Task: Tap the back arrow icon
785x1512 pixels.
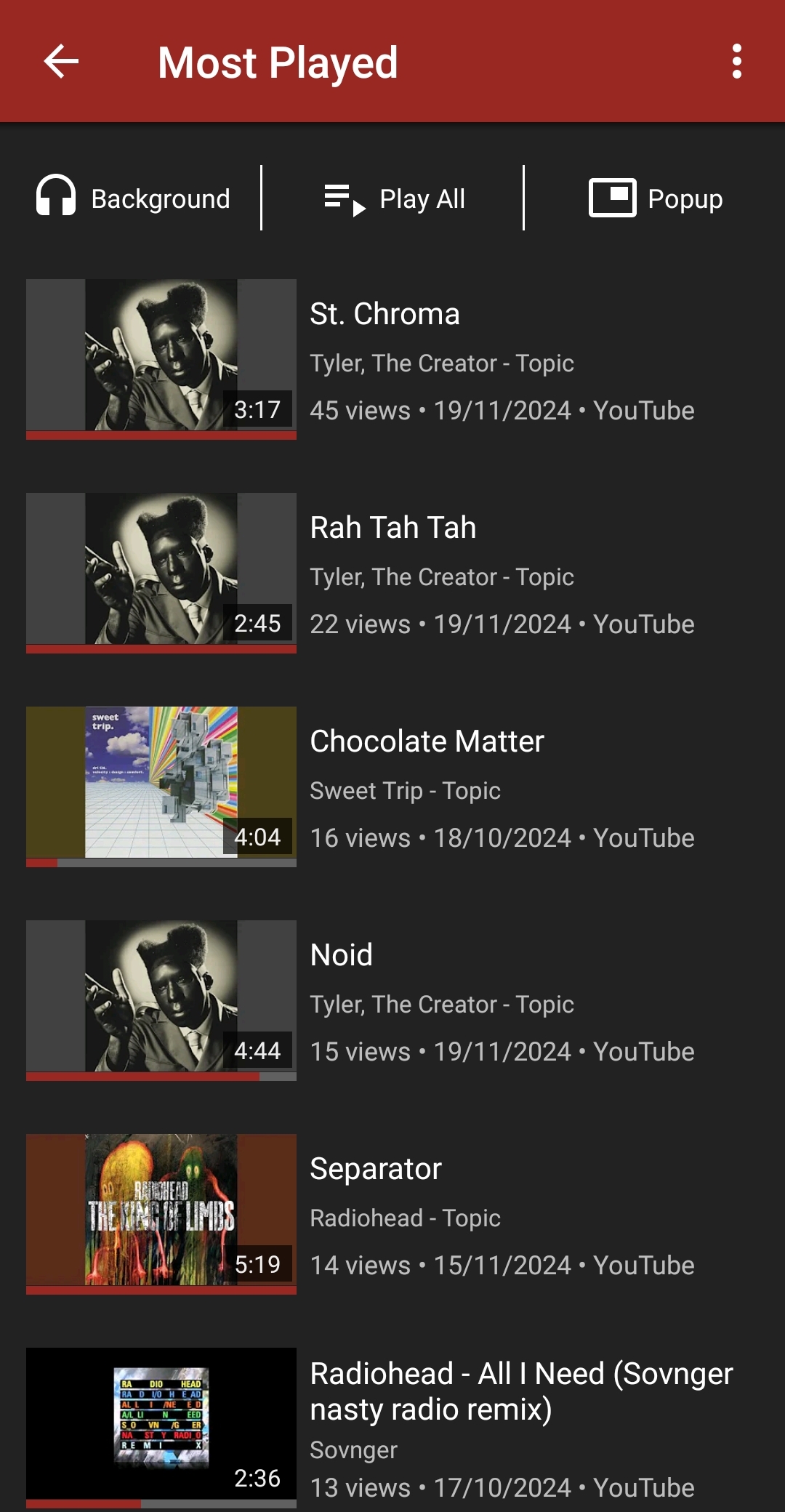Action: coord(61,61)
